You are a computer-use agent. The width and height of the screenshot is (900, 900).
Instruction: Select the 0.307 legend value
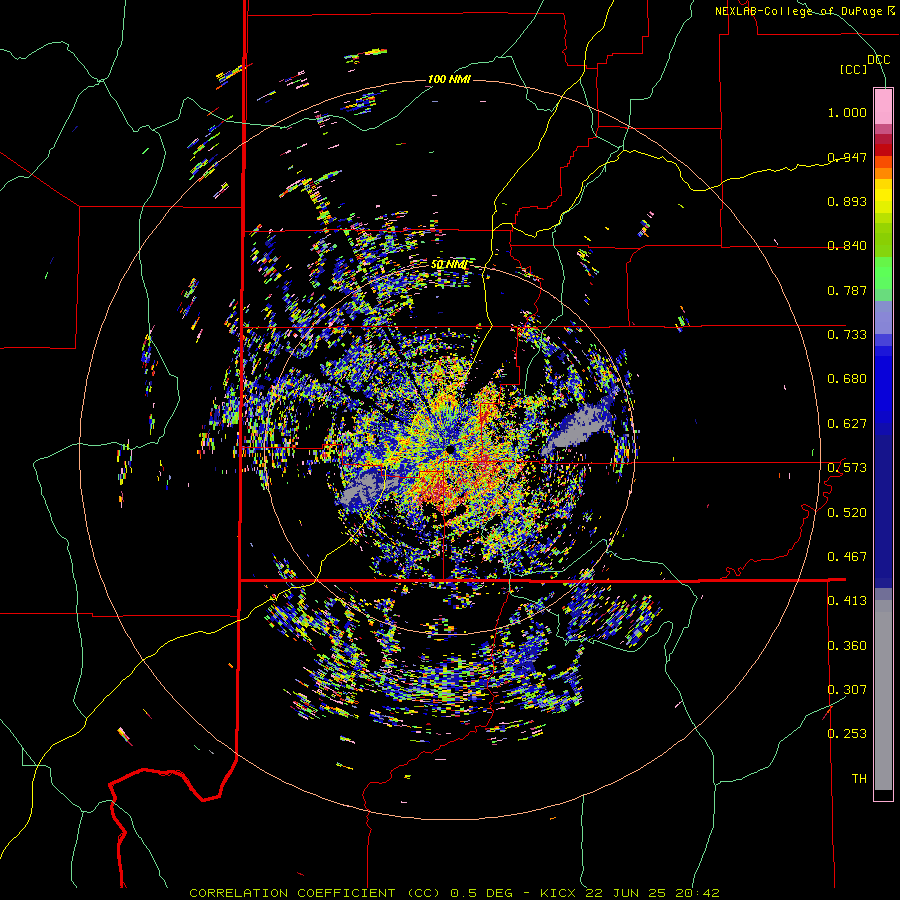click(847, 690)
